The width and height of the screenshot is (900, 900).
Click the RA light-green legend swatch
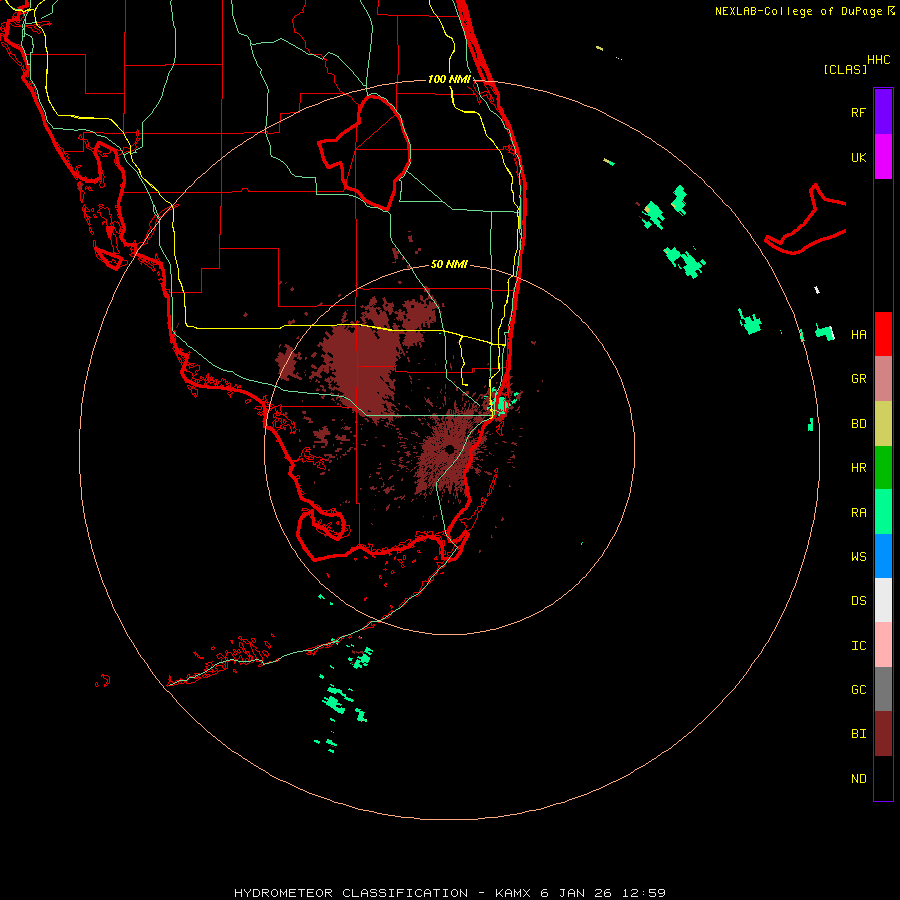(883, 512)
